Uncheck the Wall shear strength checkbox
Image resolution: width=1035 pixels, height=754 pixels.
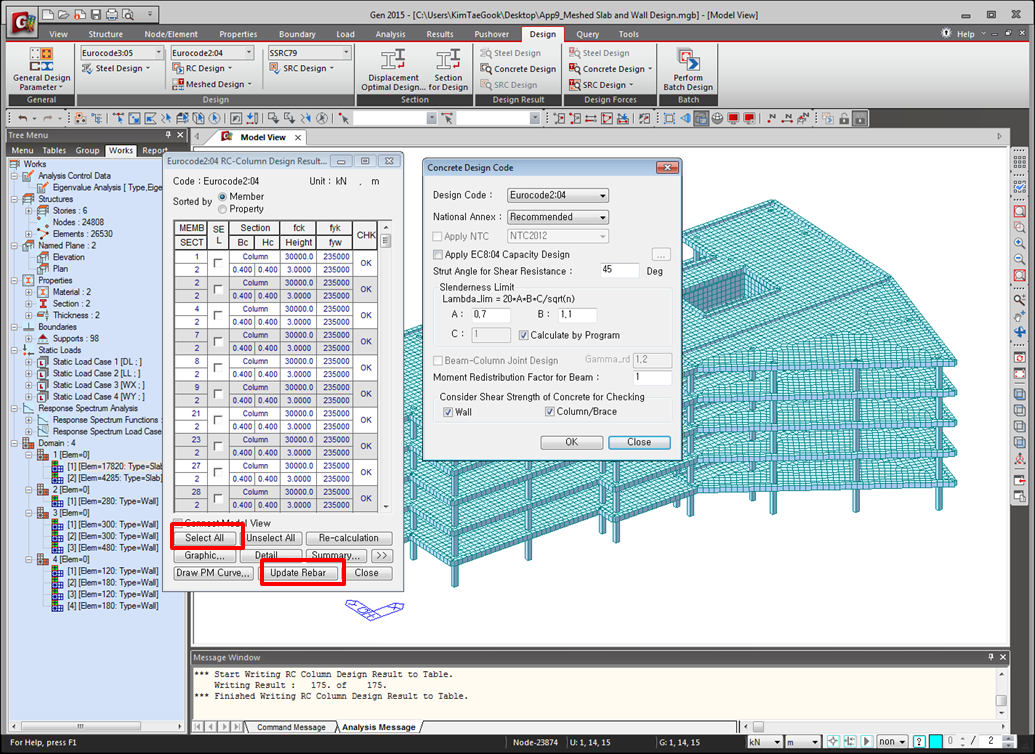pos(448,412)
